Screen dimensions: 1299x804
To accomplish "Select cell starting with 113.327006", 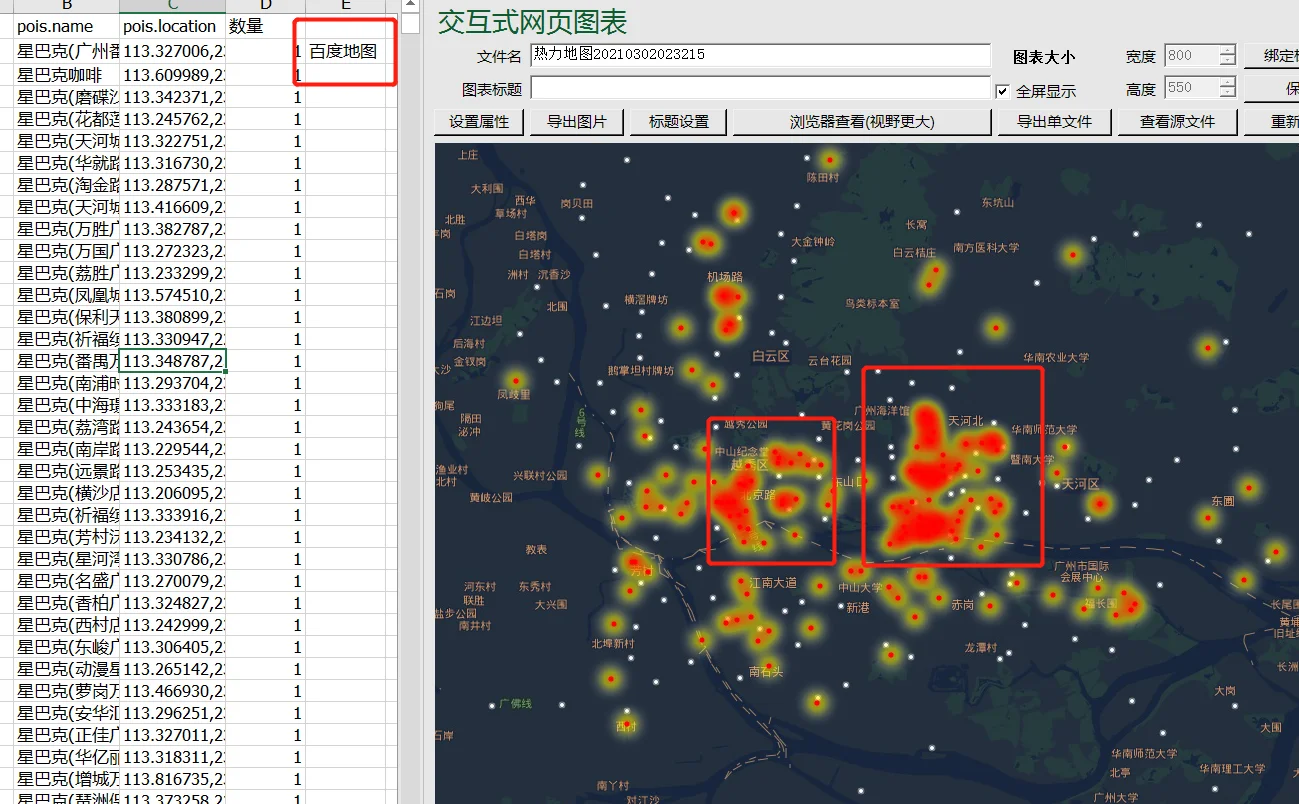I will tap(172, 51).
